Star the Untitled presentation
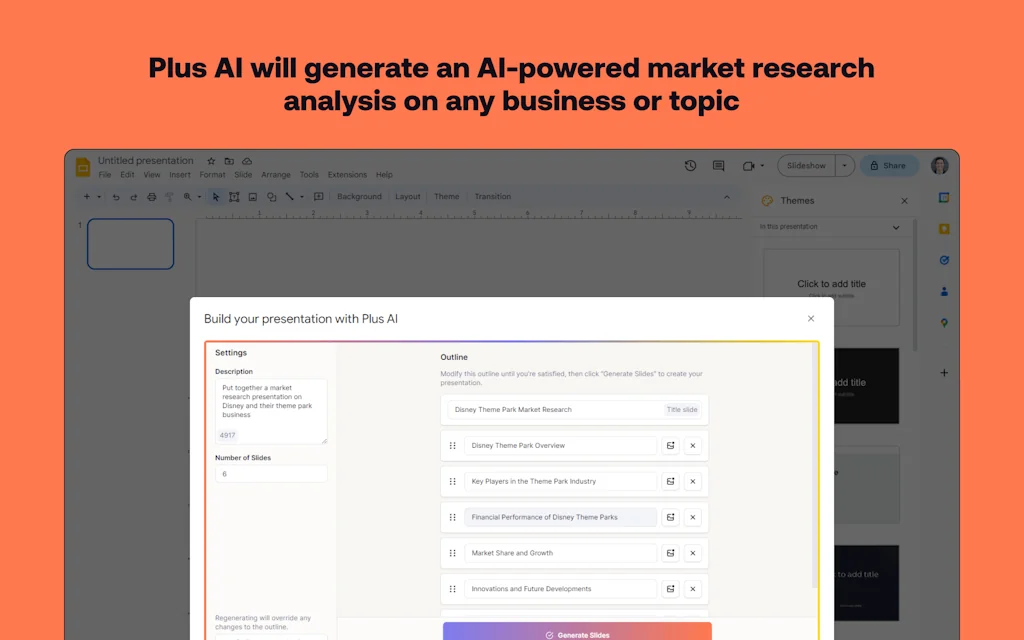This screenshot has height=640, width=1024. point(211,160)
